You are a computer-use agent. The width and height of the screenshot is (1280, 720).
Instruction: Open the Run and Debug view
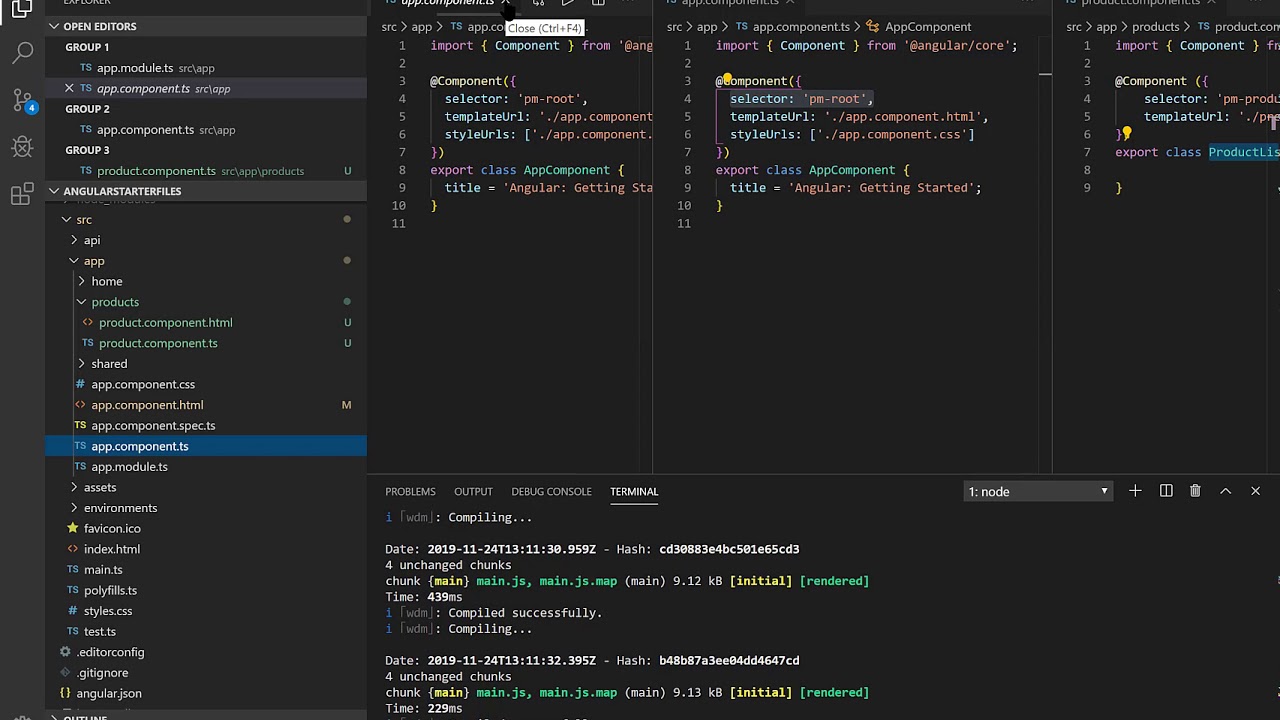(x=22, y=147)
